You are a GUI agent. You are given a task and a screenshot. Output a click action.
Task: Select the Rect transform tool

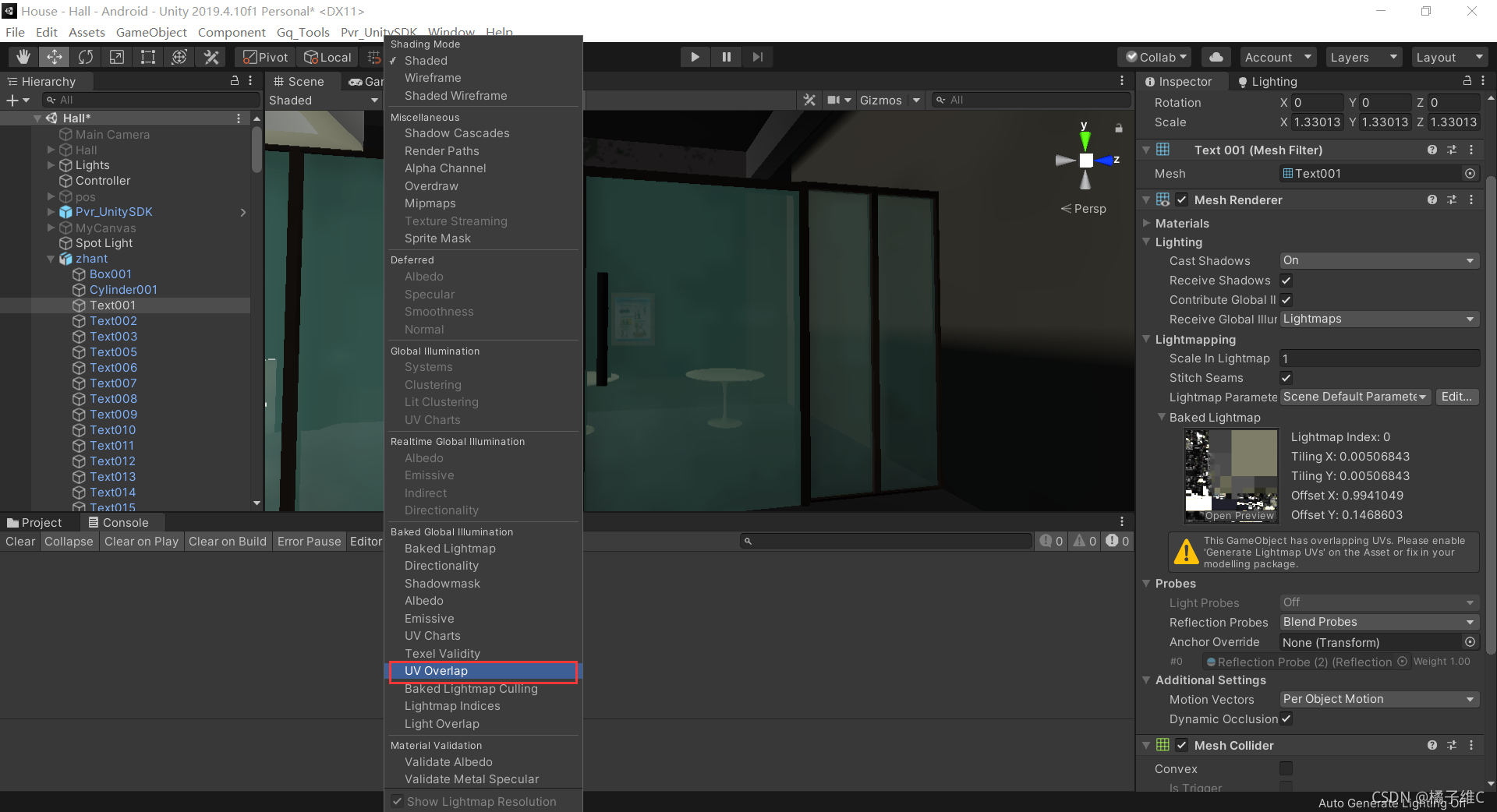coord(148,57)
